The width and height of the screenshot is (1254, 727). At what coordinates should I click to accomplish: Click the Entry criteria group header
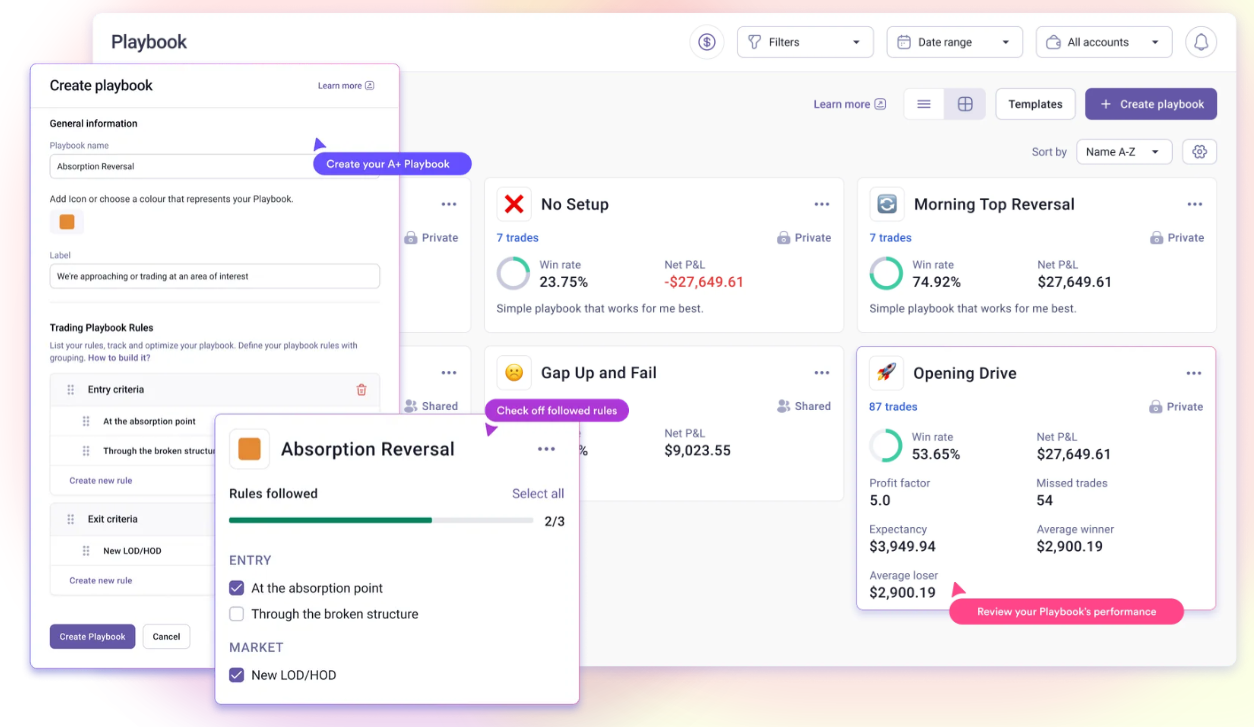click(x=215, y=390)
